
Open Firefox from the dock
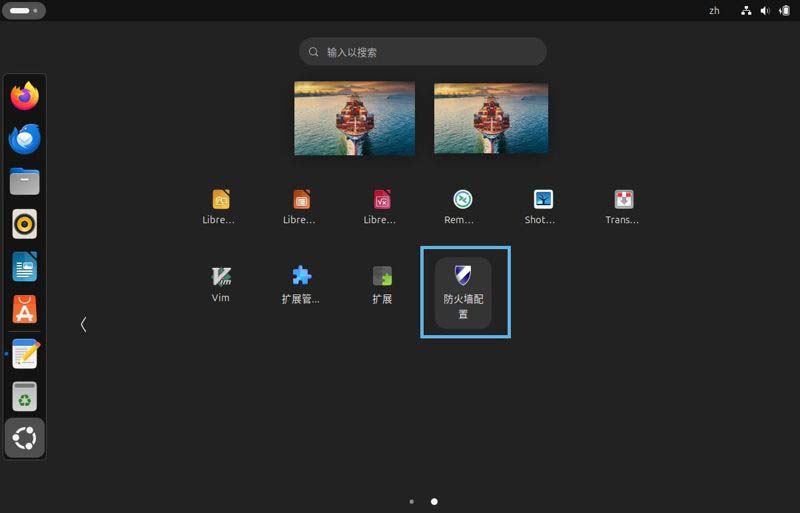coord(25,96)
